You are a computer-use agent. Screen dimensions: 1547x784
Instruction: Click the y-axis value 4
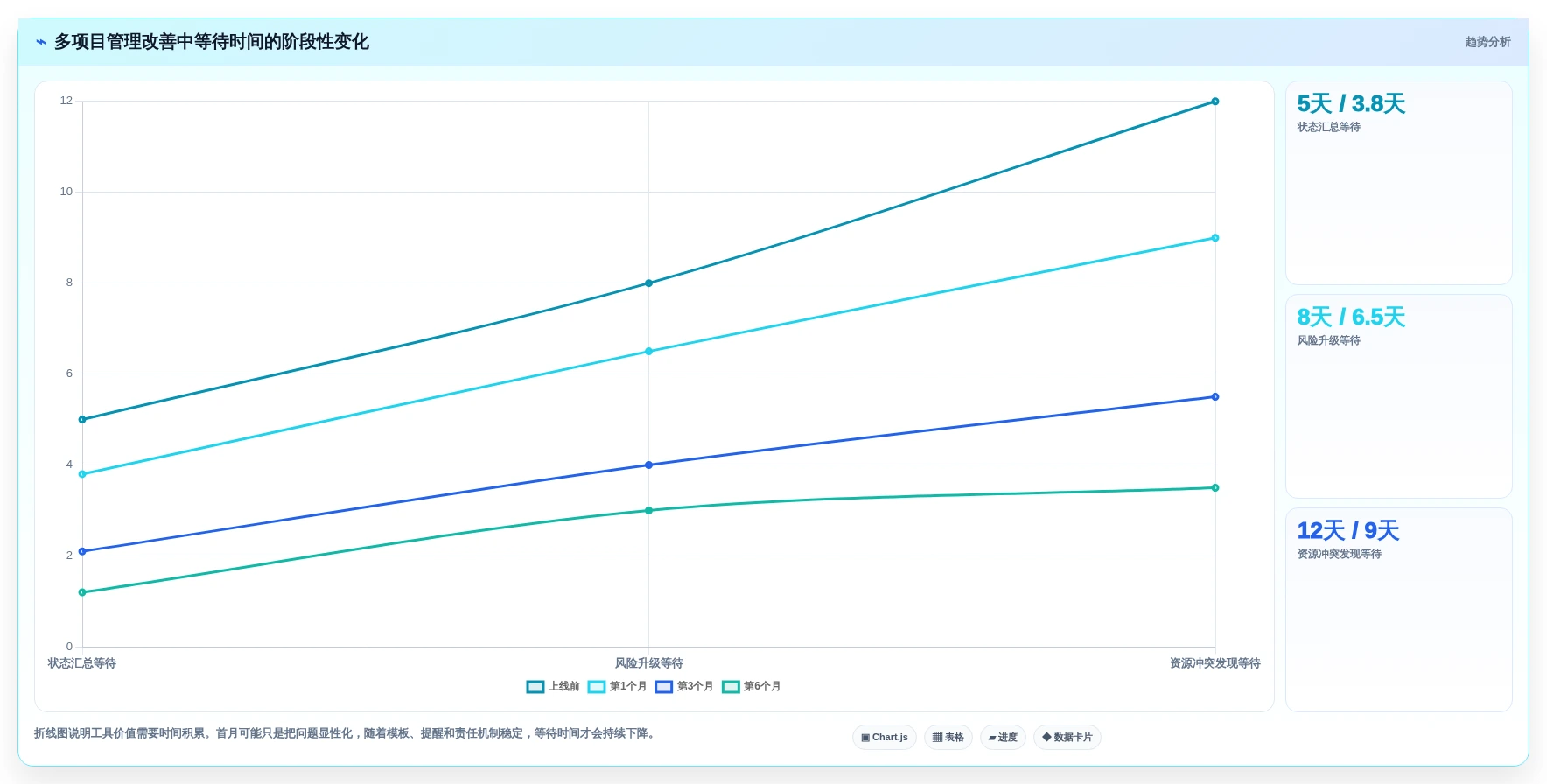click(69, 465)
